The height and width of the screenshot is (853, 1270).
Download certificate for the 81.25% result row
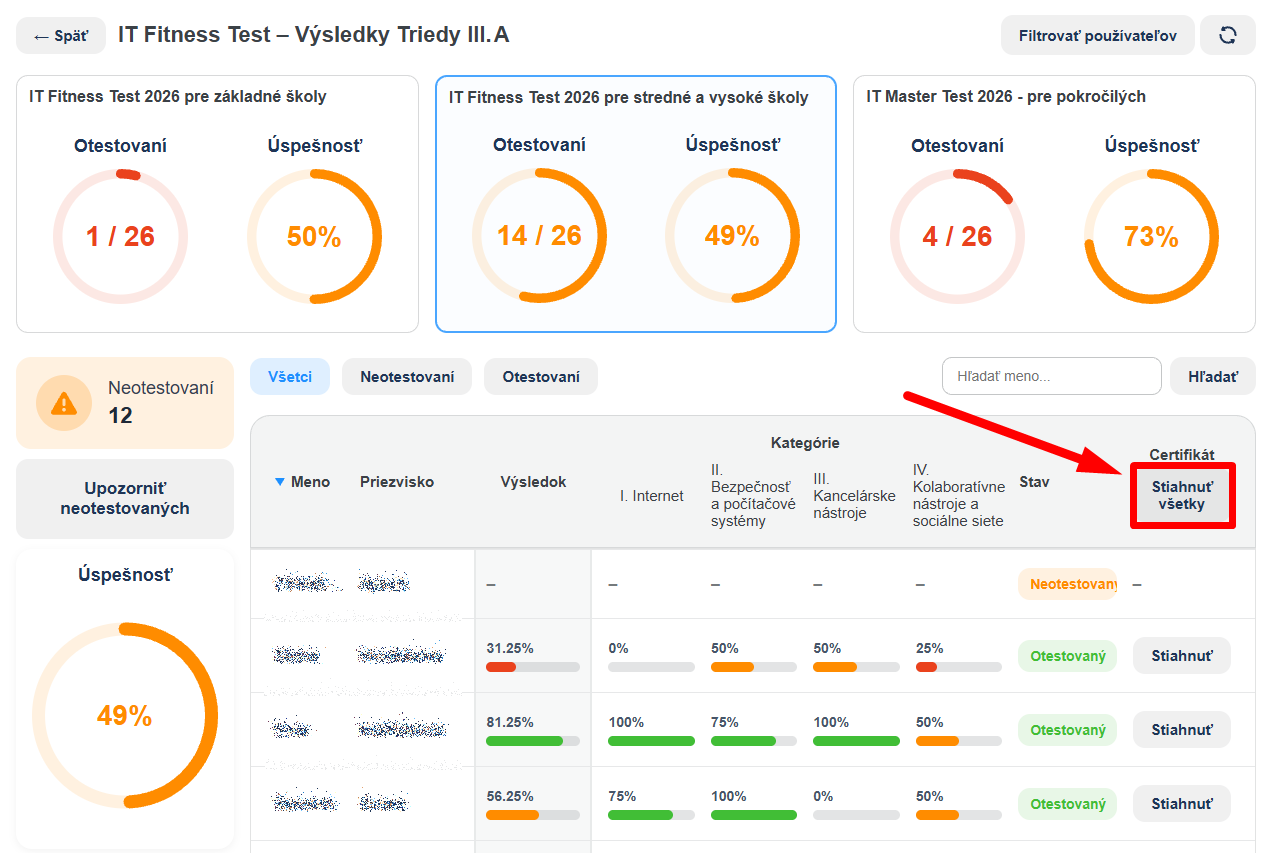point(1182,730)
